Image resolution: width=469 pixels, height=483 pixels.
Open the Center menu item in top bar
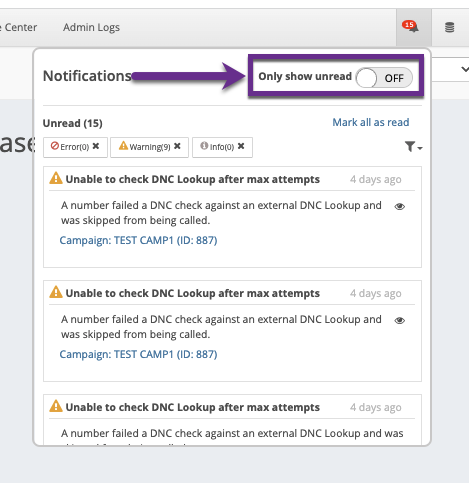[20, 27]
